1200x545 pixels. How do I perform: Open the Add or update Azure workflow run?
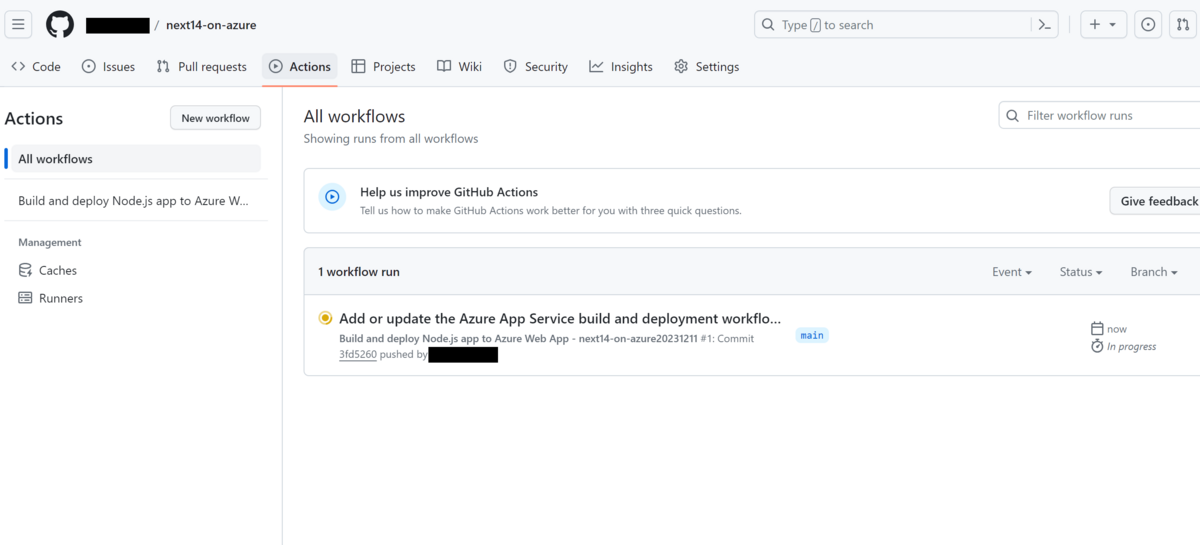pyautogui.click(x=560, y=318)
